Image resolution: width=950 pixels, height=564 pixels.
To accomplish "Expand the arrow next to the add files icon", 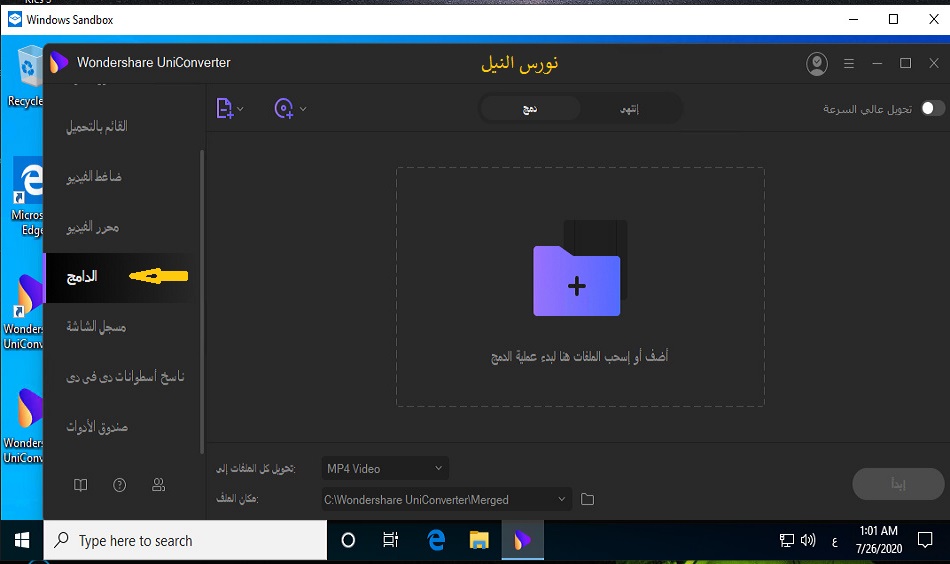I will 241,109.
